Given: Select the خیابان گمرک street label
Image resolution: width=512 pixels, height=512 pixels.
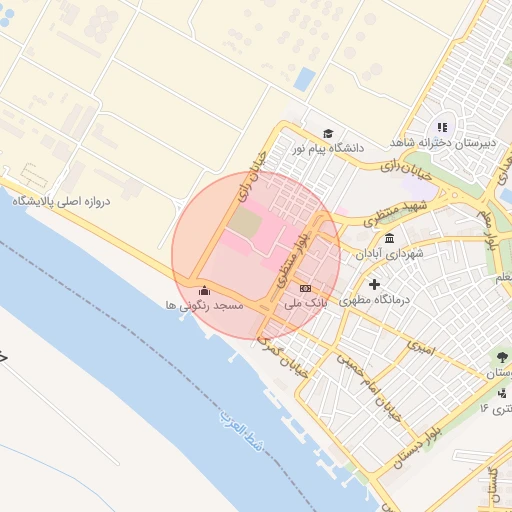Looking at the screenshot, I should coord(283,357).
